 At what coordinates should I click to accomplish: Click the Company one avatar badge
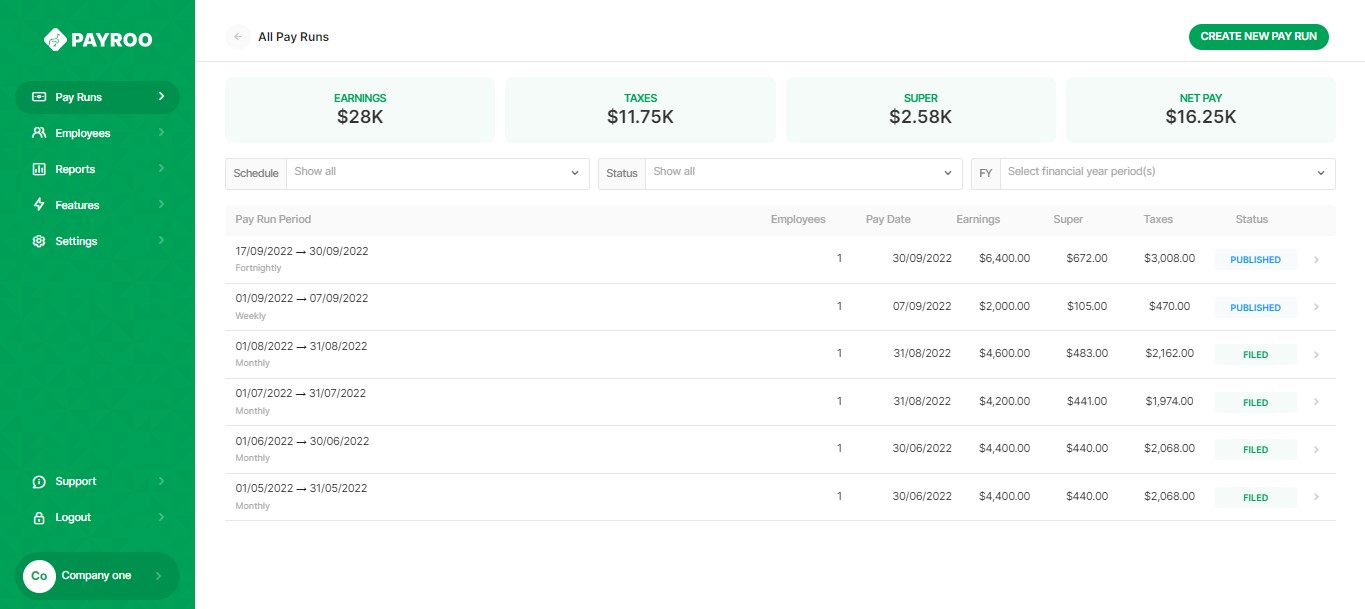[x=39, y=575]
